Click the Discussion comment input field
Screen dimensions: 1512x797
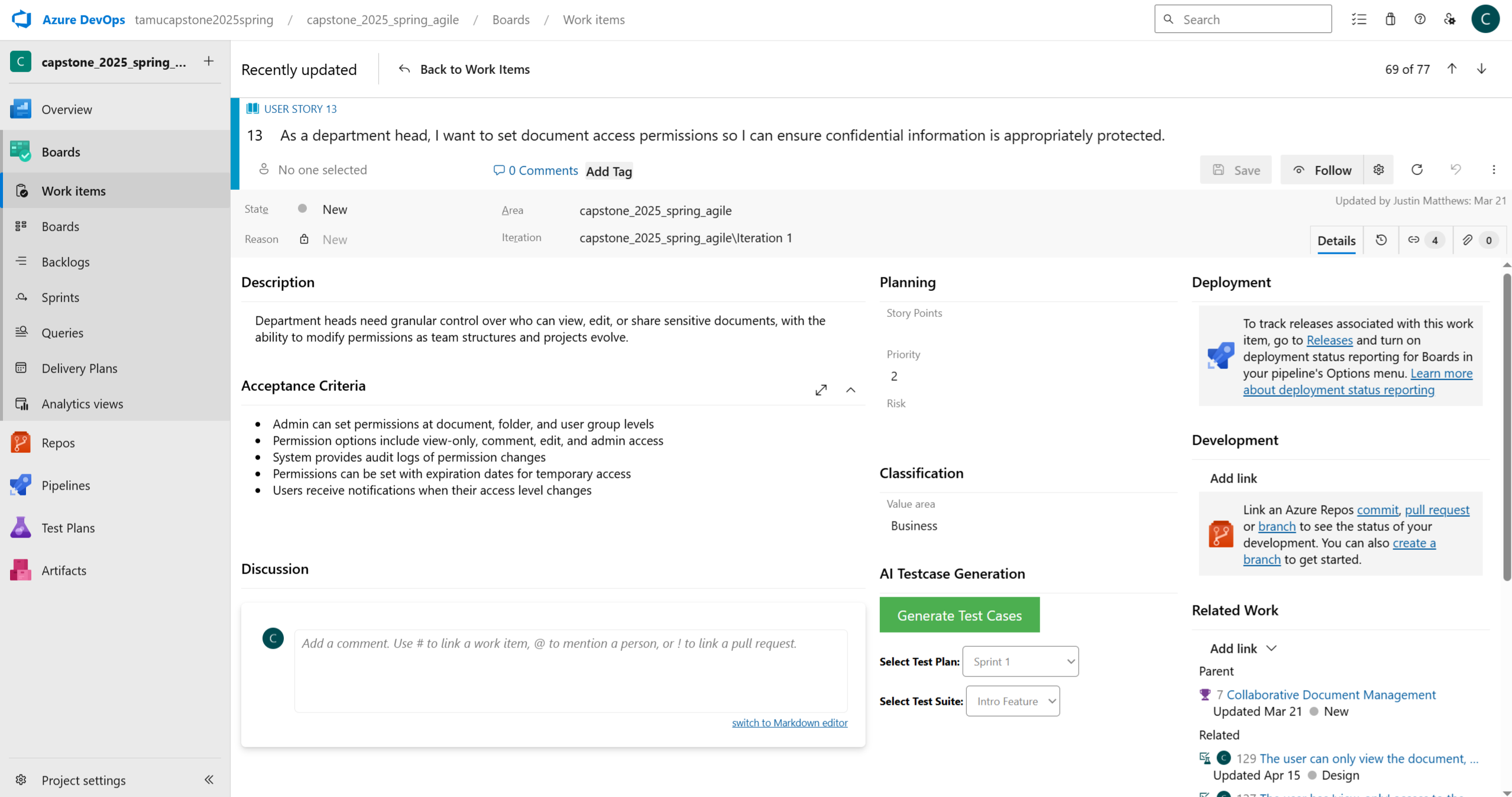coord(570,670)
